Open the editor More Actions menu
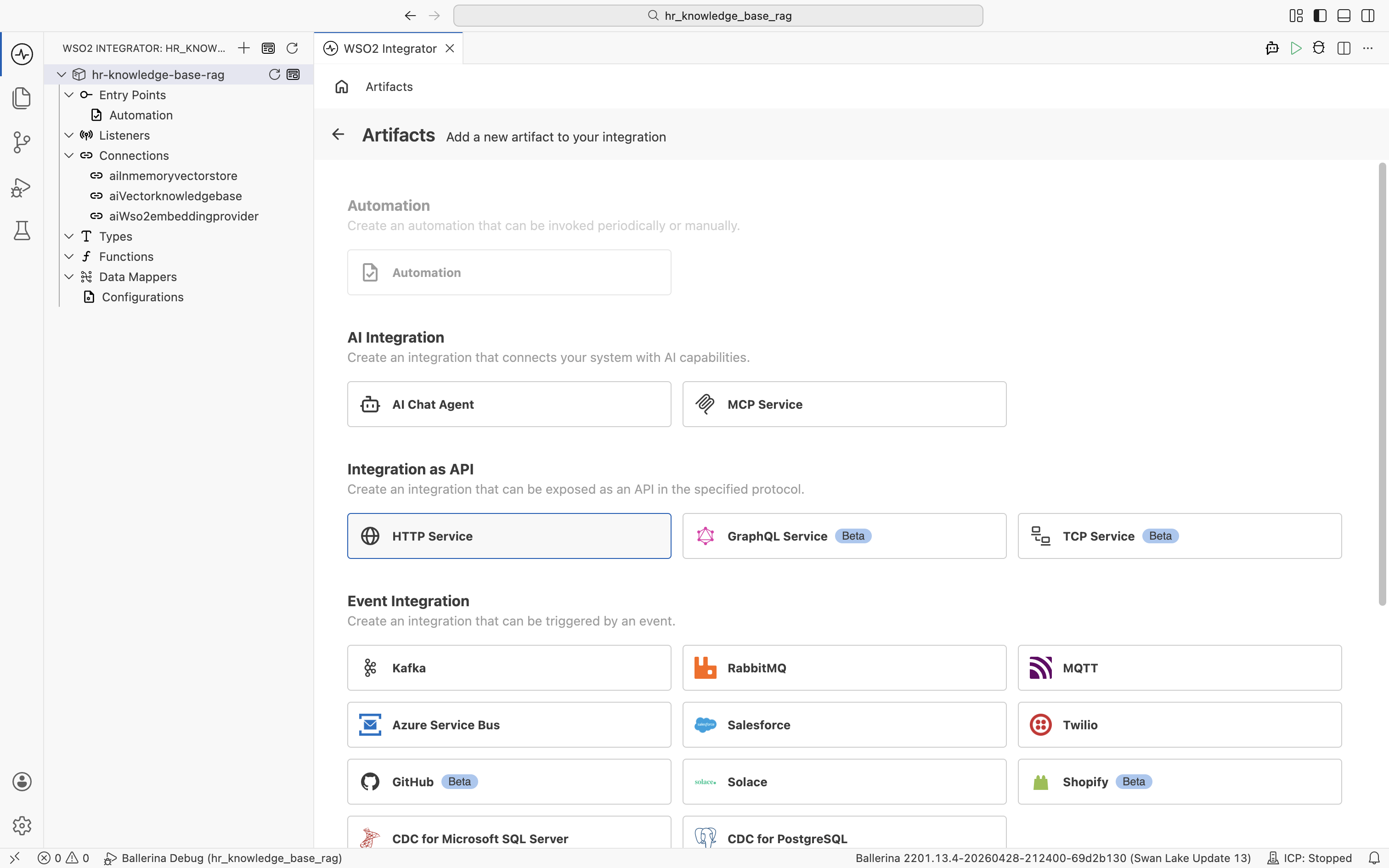This screenshot has height=868, width=1389. (1368, 48)
